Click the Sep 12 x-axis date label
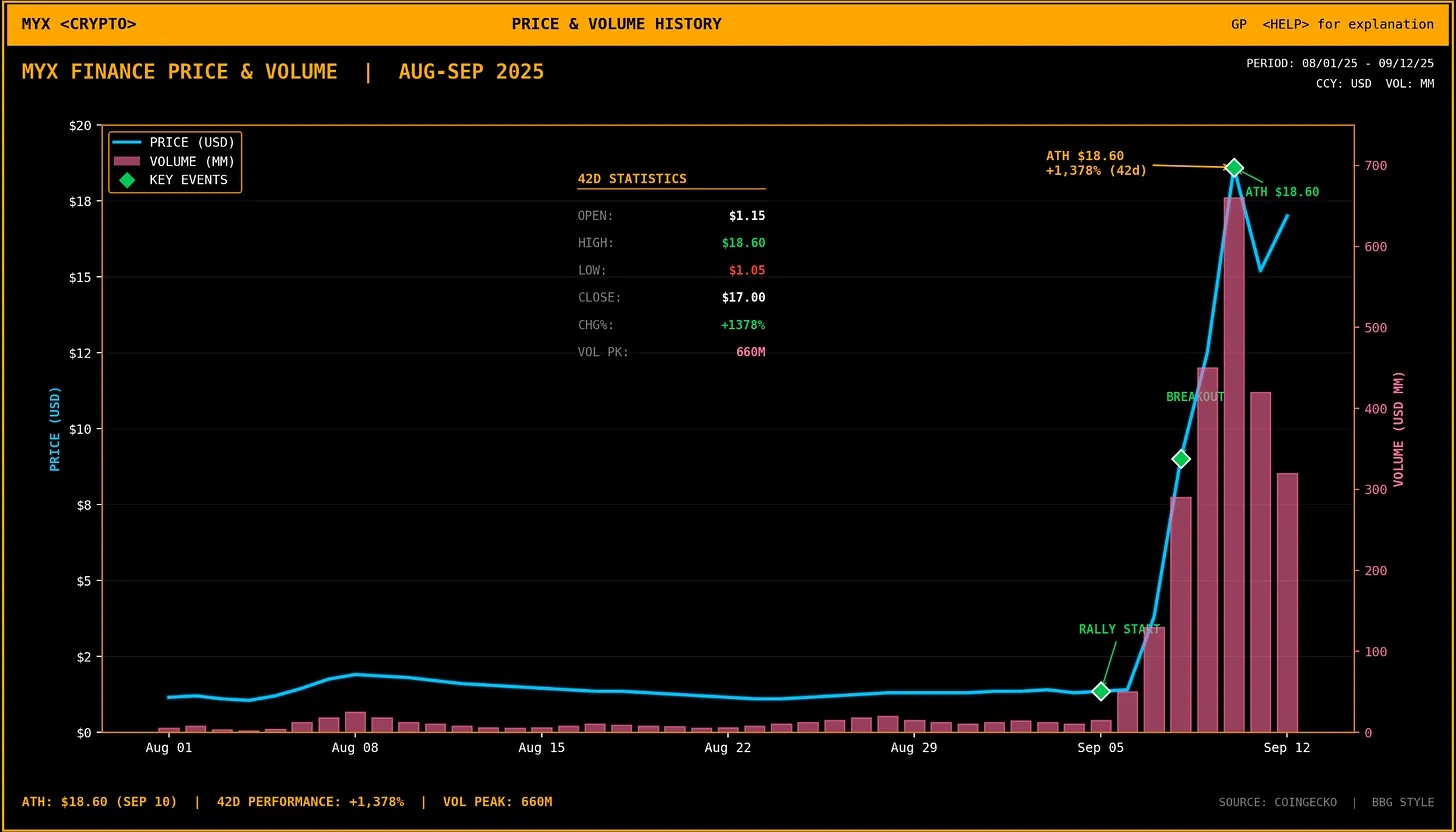This screenshot has width=1456, height=832. point(1287,748)
